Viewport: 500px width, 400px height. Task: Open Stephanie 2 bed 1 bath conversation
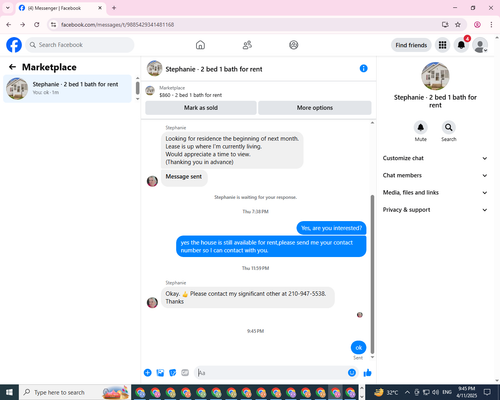coord(68,89)
